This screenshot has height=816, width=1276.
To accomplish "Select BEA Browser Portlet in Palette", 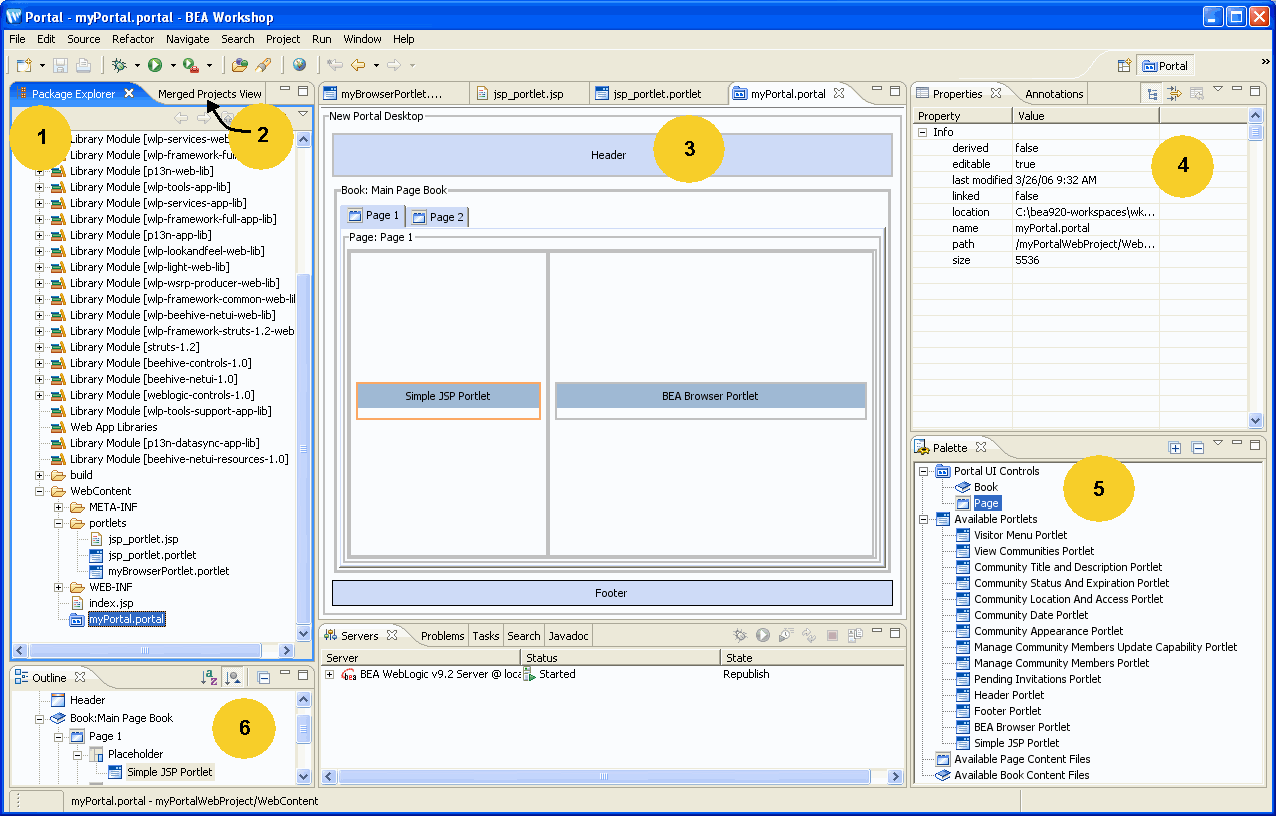I will pyautogui.click(x=1013, y=727).
